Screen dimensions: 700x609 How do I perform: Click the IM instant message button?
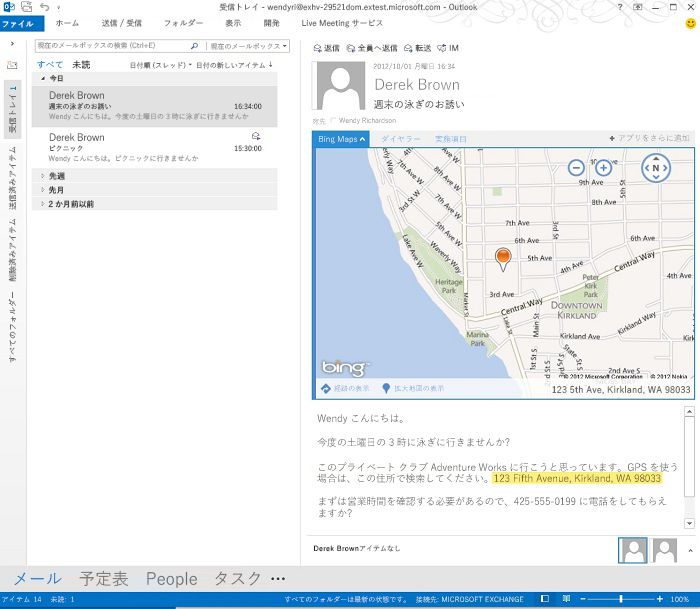pyautogui.click(x=448, y=48)
